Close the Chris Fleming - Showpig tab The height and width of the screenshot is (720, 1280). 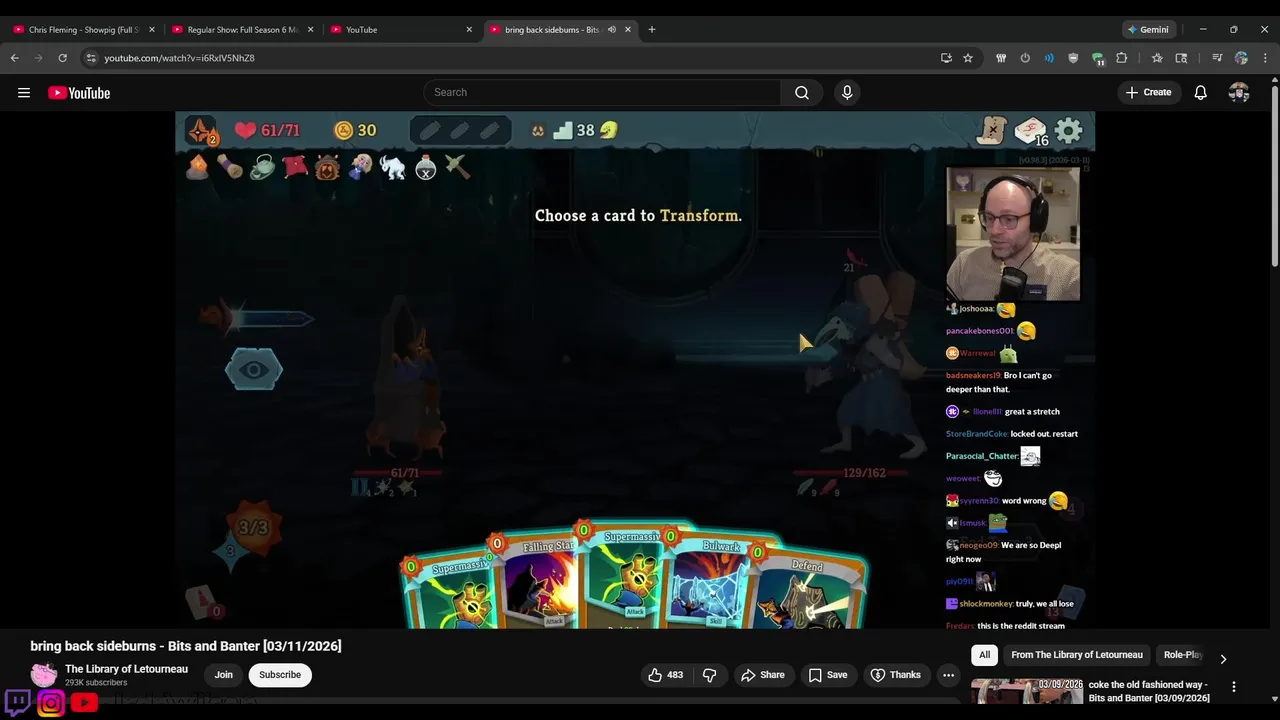click(152, 30)
